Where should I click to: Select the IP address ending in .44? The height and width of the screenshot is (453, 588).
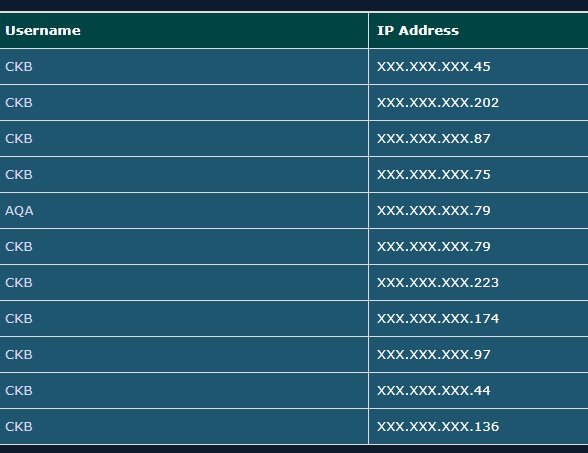434,391
